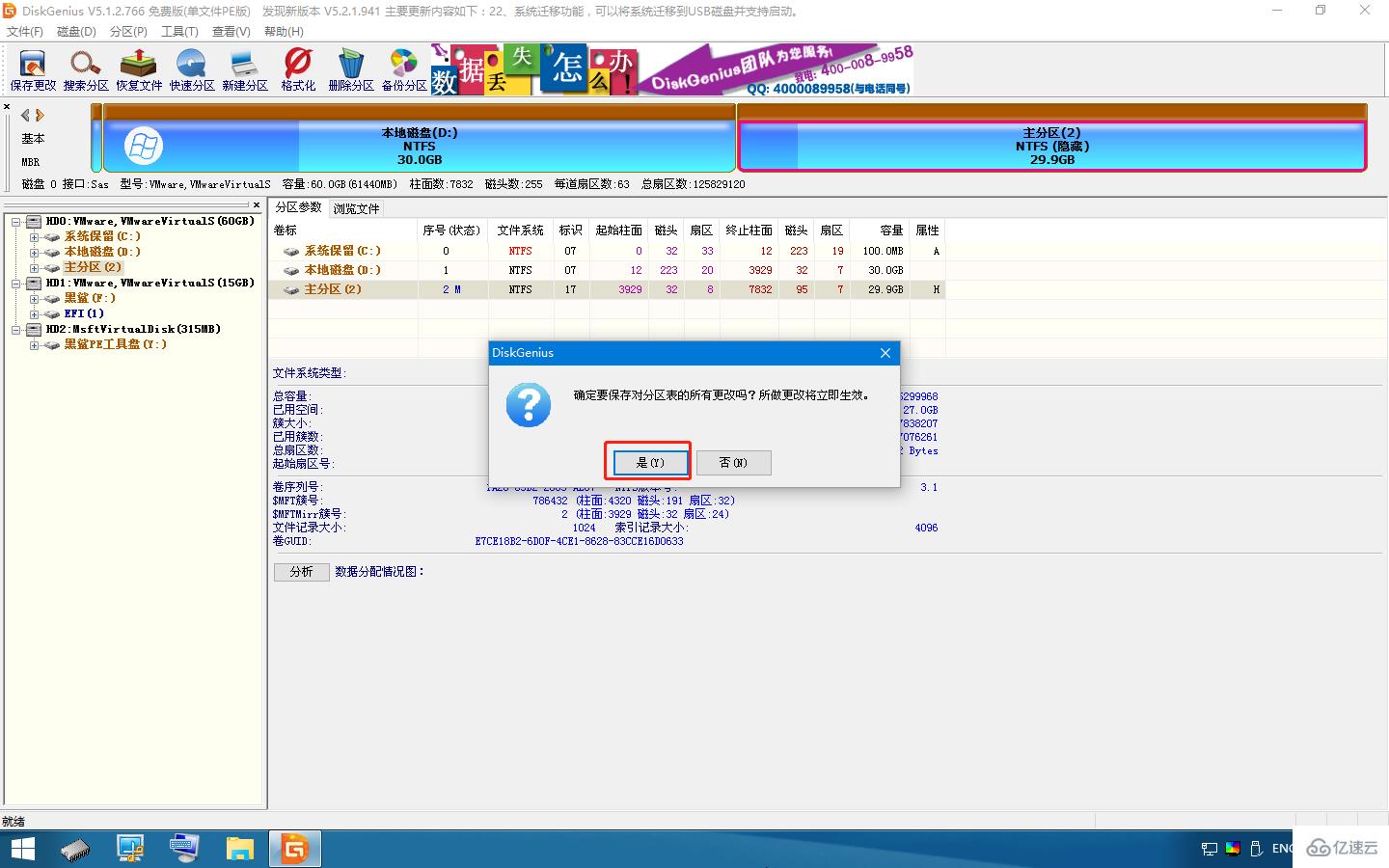The width and height of the screenshot is (1389, 868).
Task: Open the 分区(P) menu
Action: click(128, 32)
